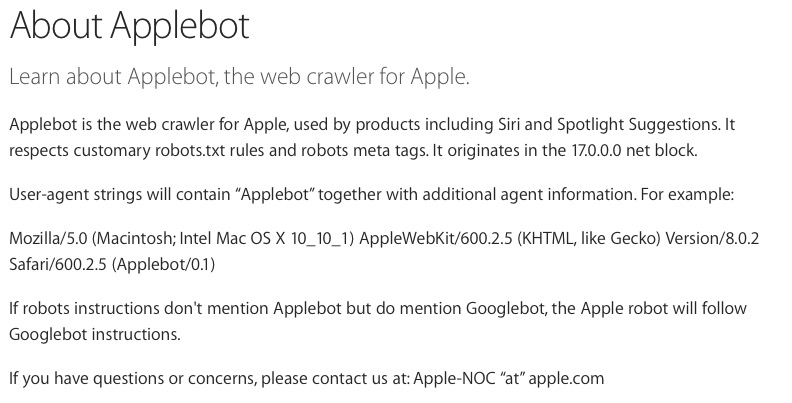Click "Mozilla/5.0" at start of user-agent string
The image size is (792, 403).
point(48,238)
